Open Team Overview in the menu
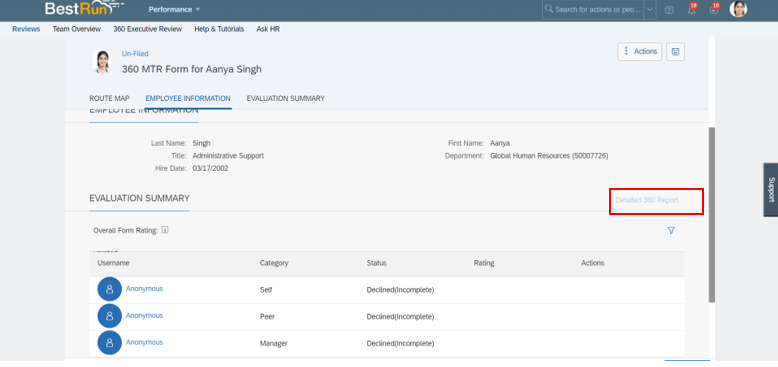Viewport: 778px width, 367px height. (76, 29)
